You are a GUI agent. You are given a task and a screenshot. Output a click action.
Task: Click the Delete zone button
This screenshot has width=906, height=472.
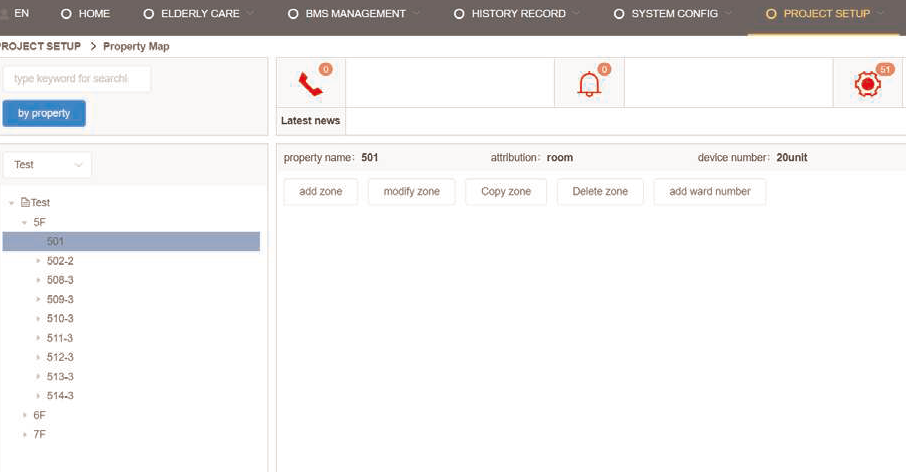pyautogui.click(x=600, y=192)
